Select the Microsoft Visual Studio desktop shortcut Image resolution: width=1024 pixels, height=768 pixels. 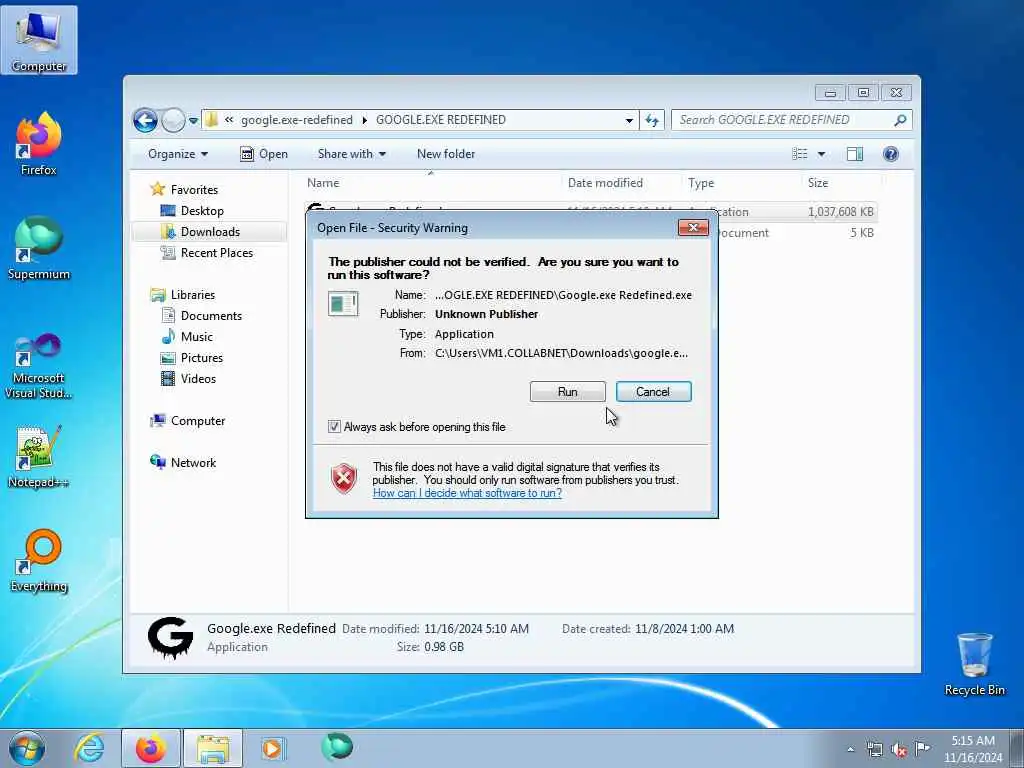(x=39, y=366)
